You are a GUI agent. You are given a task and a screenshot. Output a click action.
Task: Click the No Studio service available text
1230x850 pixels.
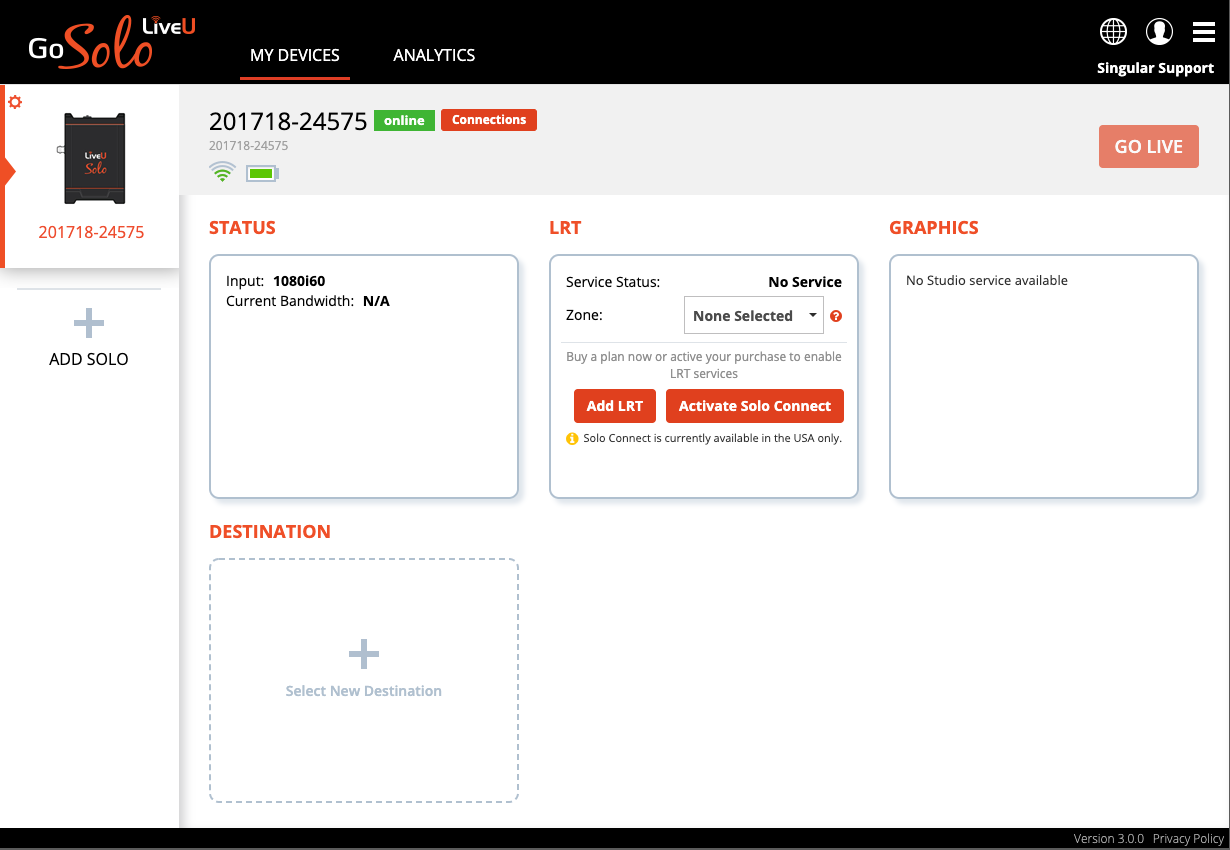point(987,281)
